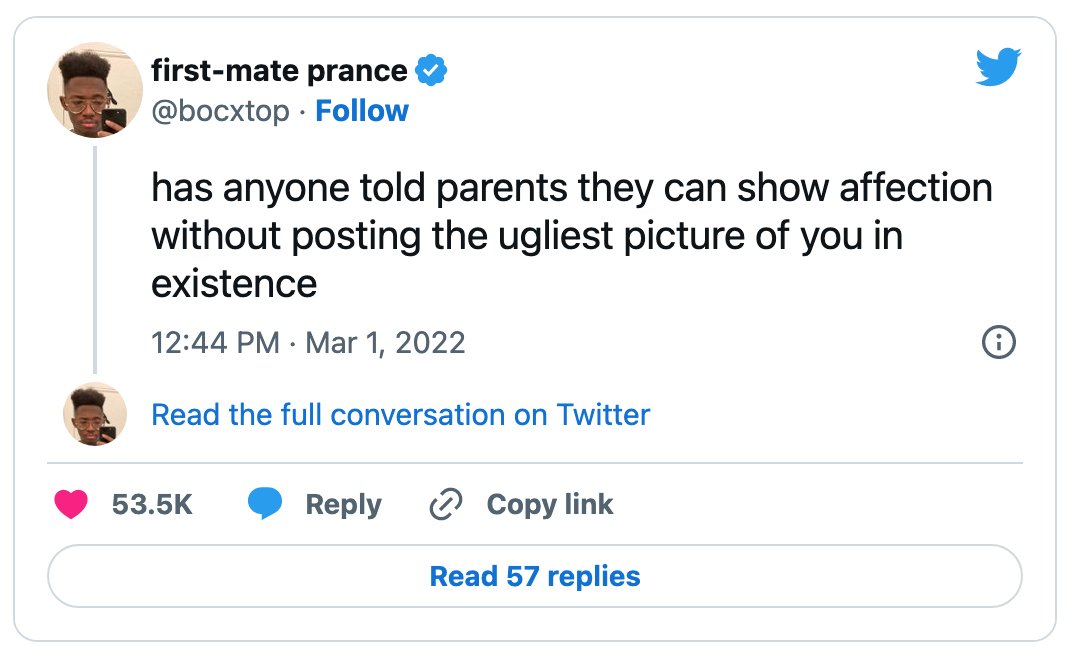Click the Twitter bird logo
Image resolution: width=1066 pixels, height=658 pixels.
coord(998,67)
